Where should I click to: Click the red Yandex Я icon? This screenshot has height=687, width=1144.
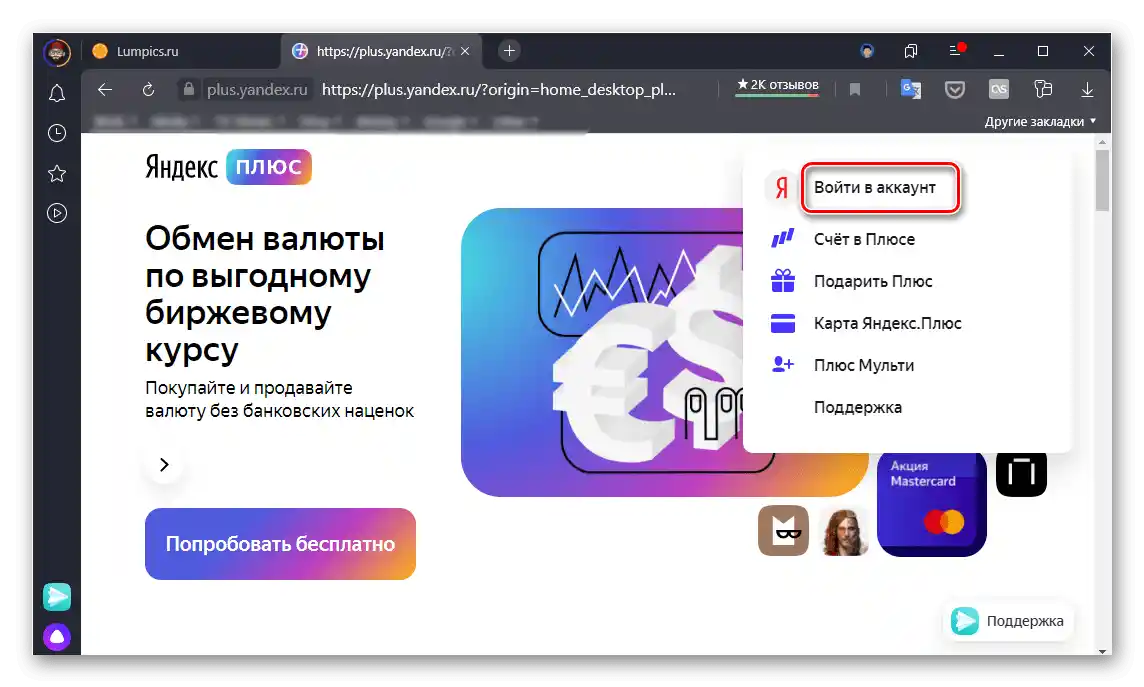coord(781,188)
